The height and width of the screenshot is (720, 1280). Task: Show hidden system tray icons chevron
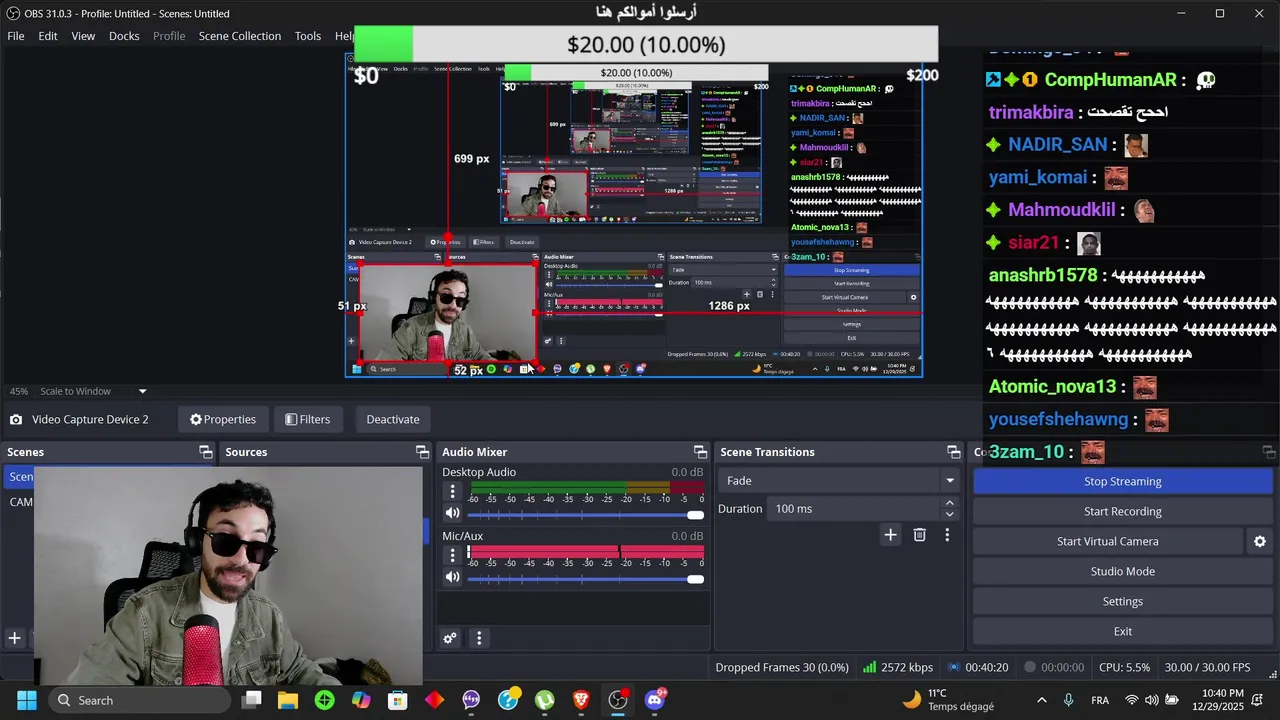(x=1042, y=700)
